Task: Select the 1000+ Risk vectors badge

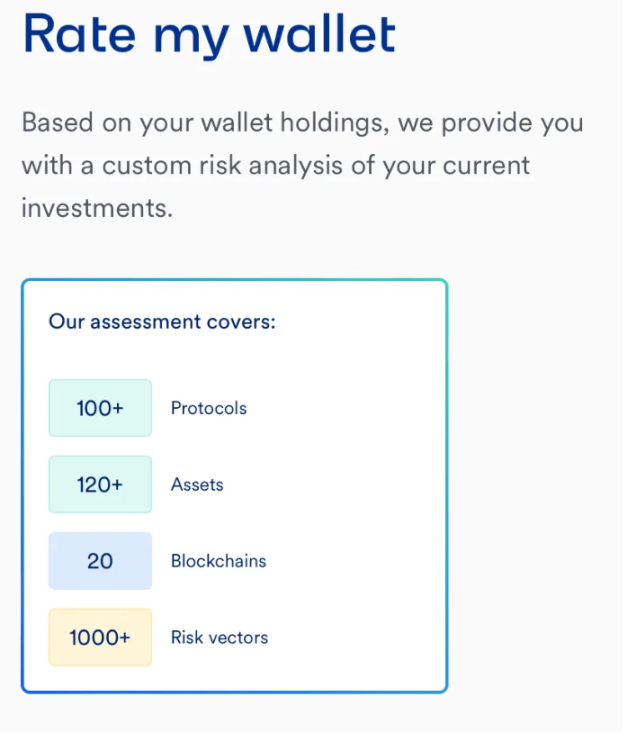Action: pyautogui.click(x=100, y=637)
